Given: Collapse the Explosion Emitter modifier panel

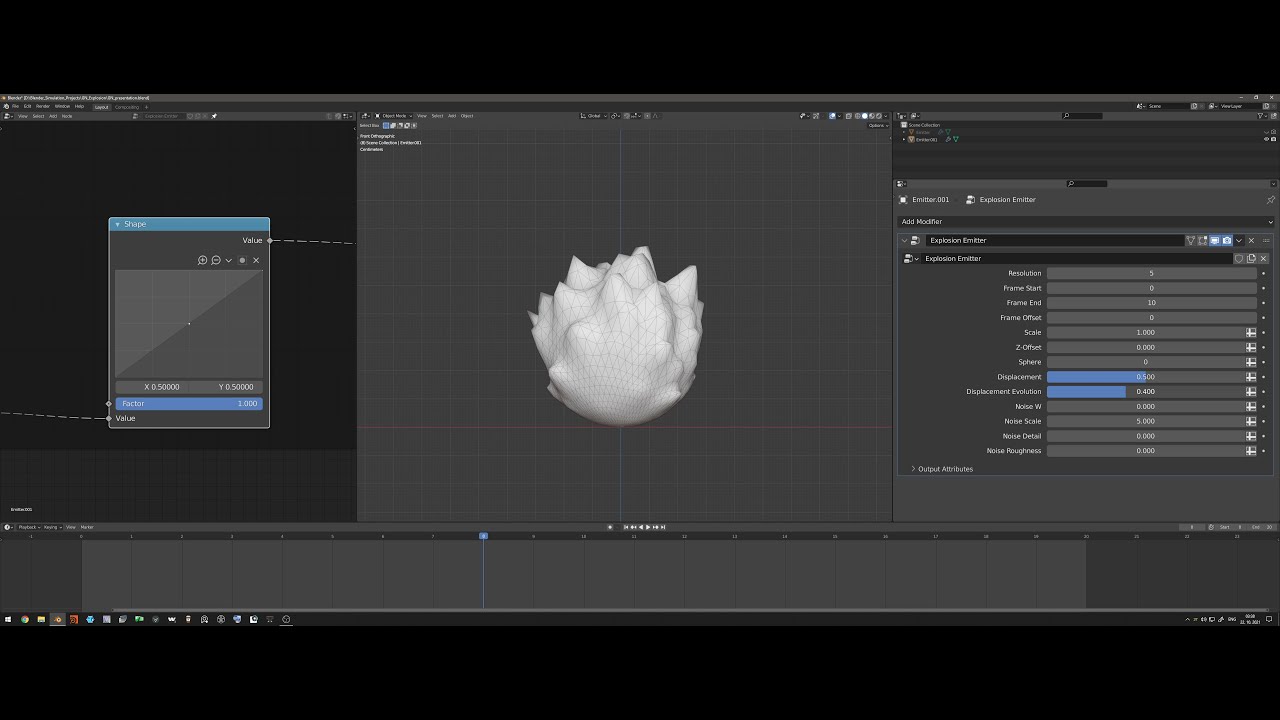Looking at the screenshot, I should click(904, 240).
